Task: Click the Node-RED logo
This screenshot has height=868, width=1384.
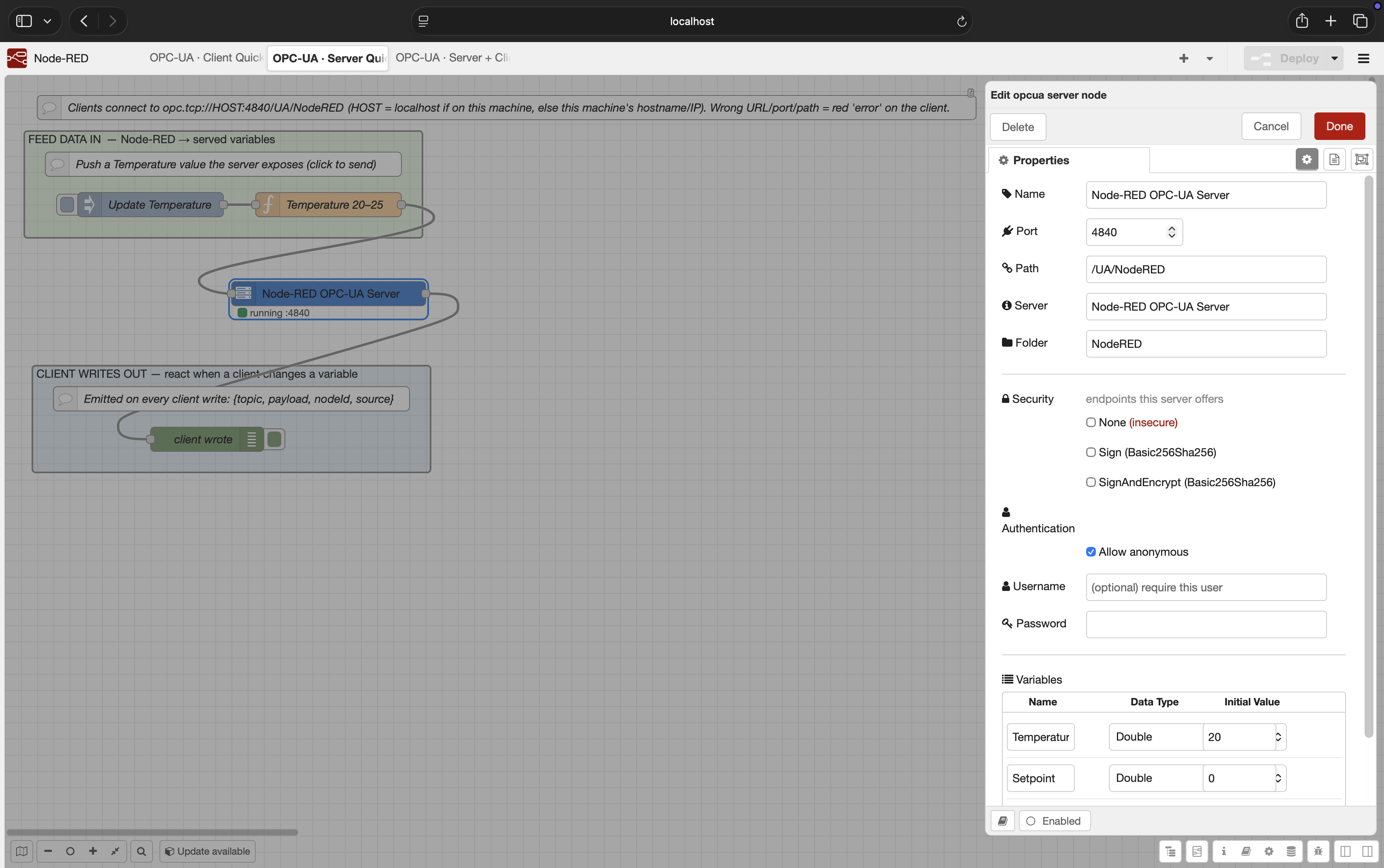Action: pos(17,58)
